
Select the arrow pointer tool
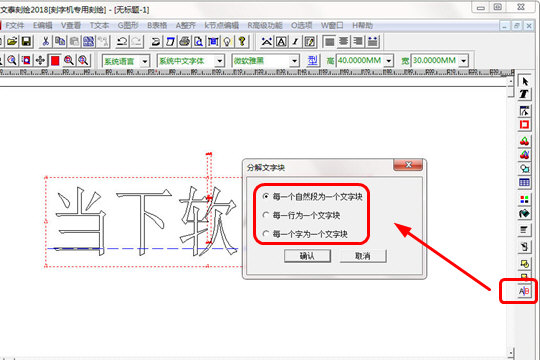coord(525,81)
